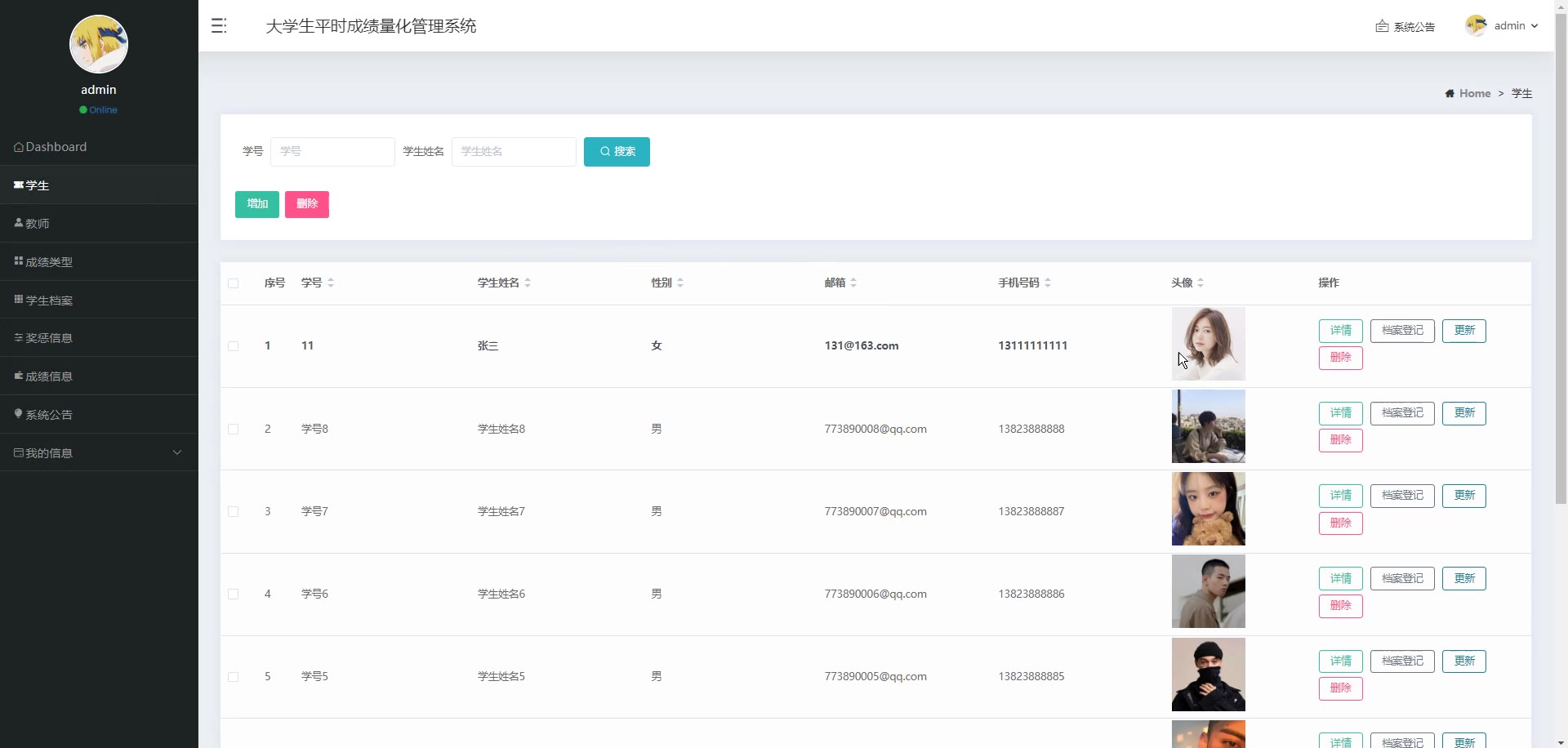
Task: Click the green 增加 button
Action: point(257,204)
